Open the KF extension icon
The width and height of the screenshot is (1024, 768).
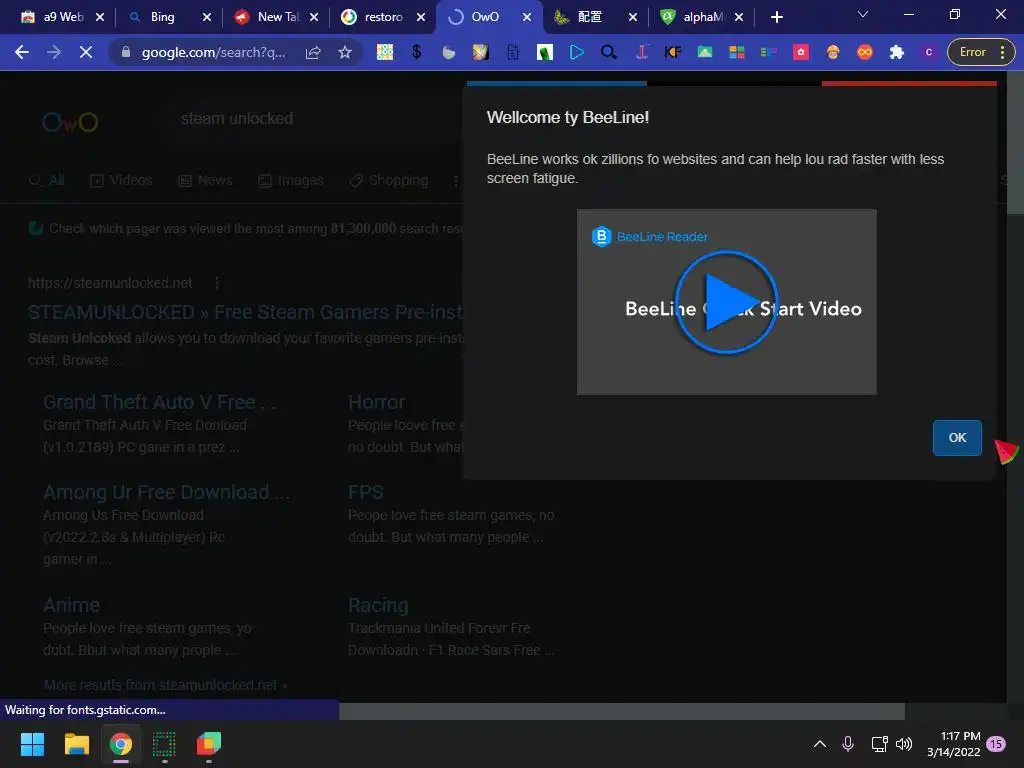[673, 52]
